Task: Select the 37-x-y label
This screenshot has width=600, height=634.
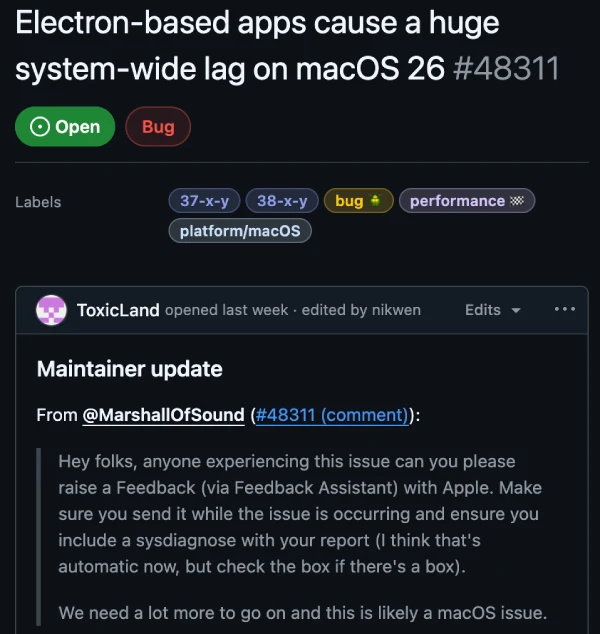Action: click(205, 201)
